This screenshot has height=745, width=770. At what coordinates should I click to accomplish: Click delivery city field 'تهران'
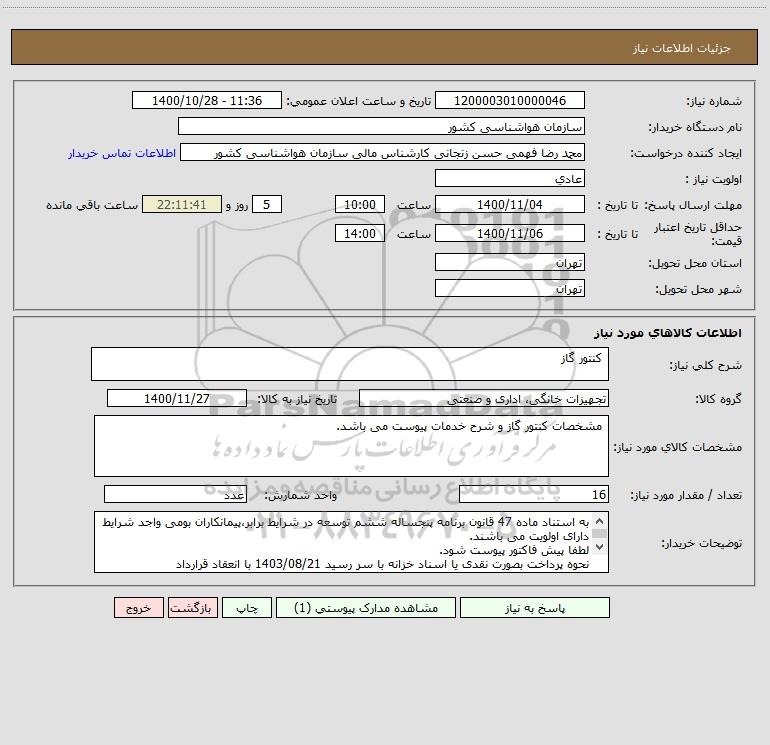(510, 288)
